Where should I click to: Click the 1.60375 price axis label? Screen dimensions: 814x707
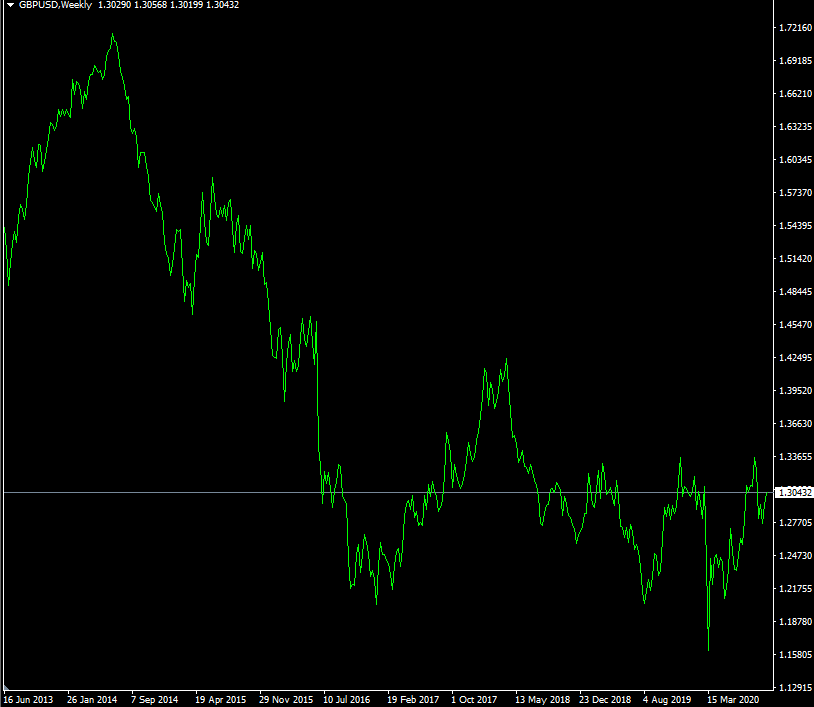[x=794, y=160]
